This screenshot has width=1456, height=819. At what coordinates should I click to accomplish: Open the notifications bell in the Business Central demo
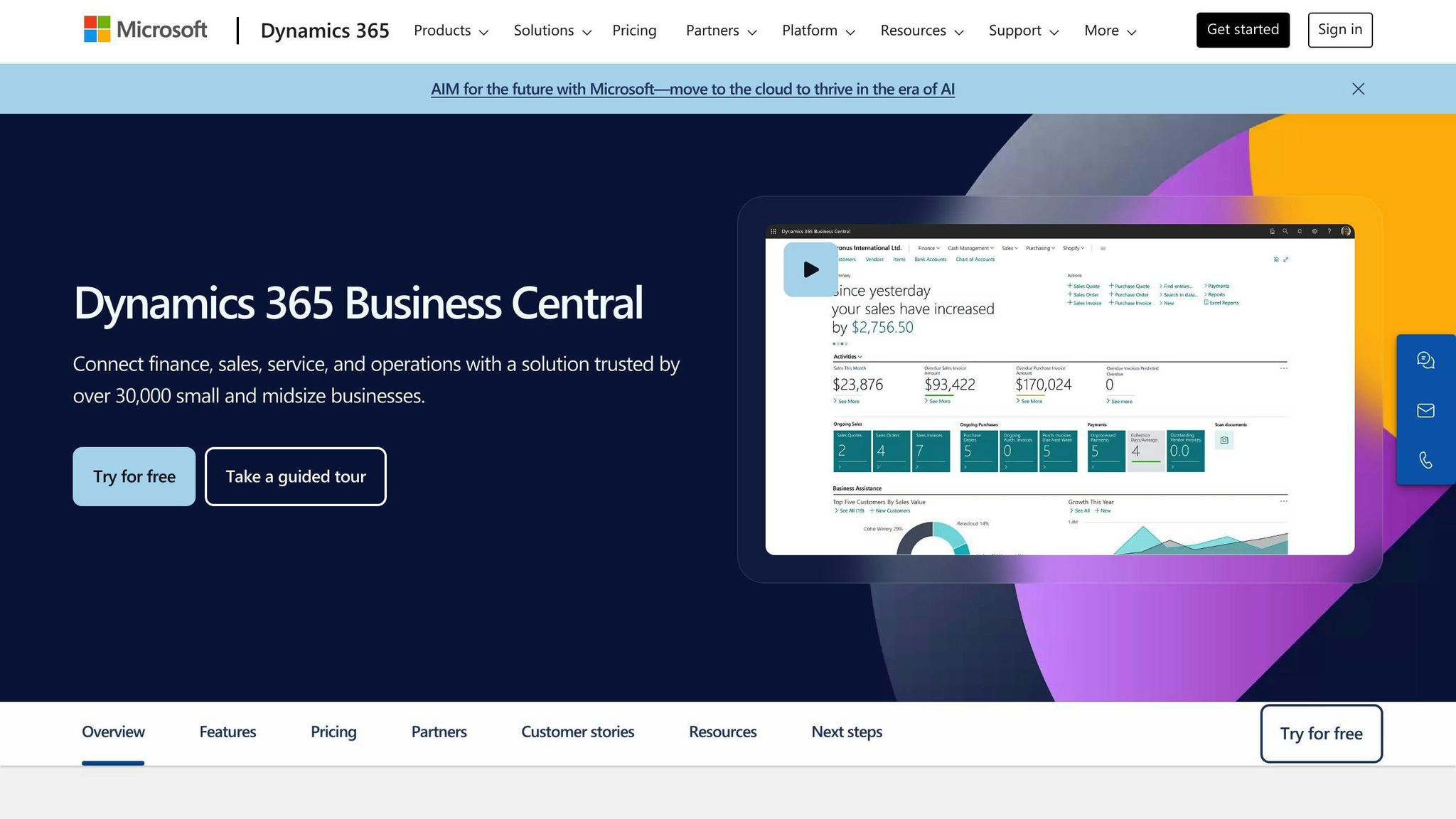(1300, 231)
